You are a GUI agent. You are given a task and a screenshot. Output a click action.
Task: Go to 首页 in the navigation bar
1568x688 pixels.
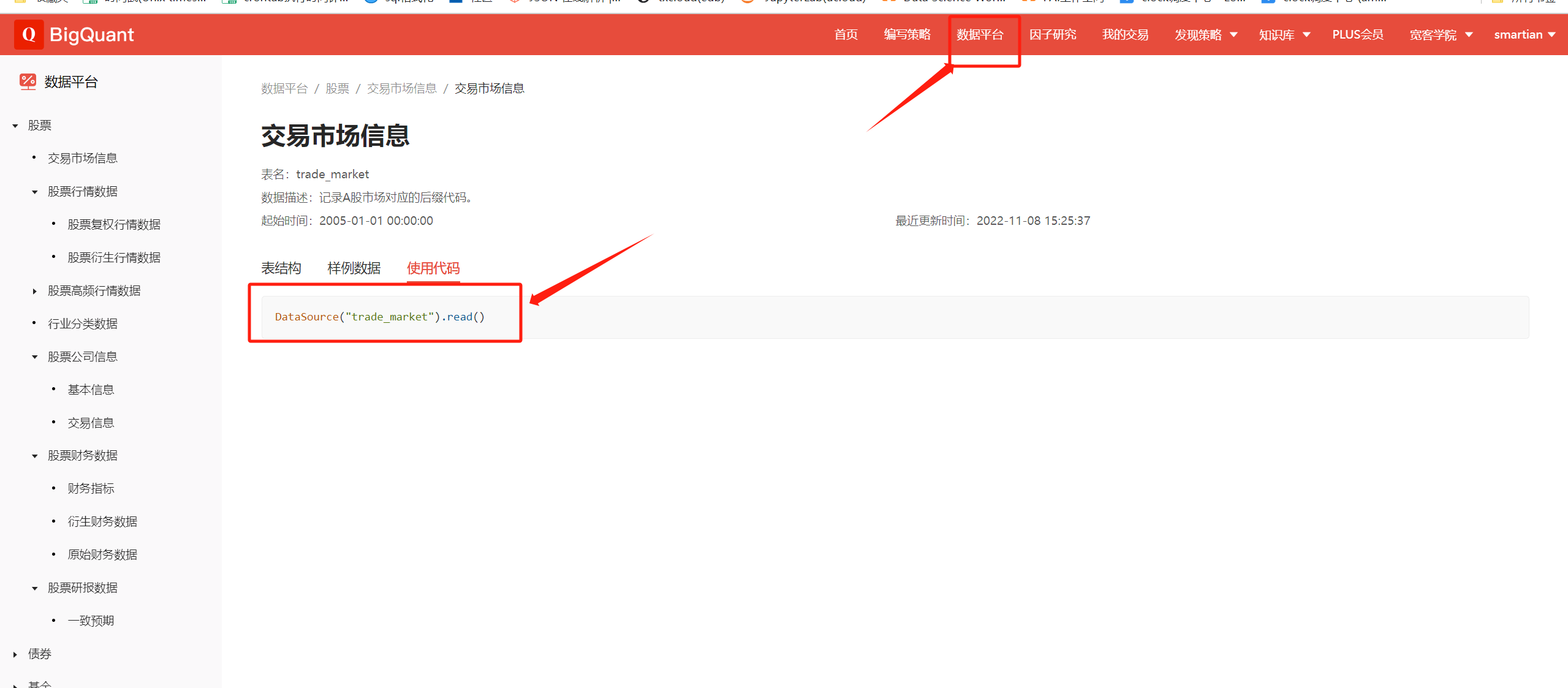point(846,35)
